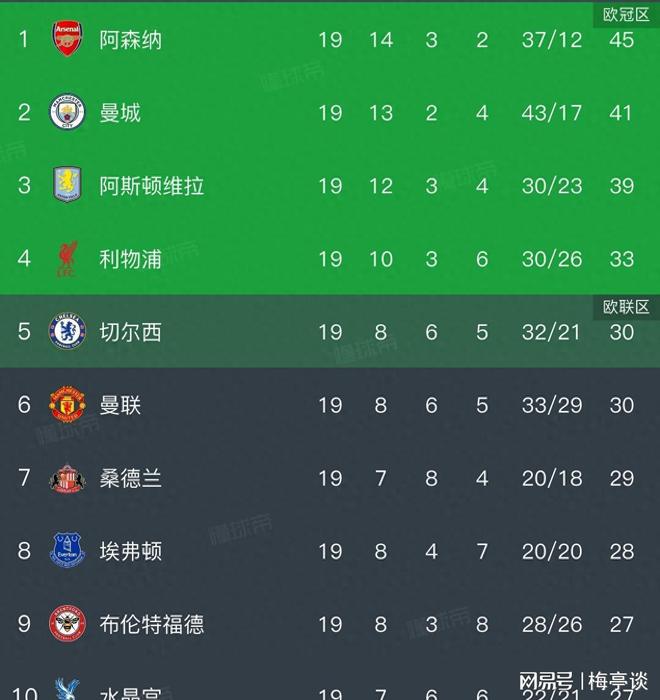Click the Manchester United crest

coord(68,405)
